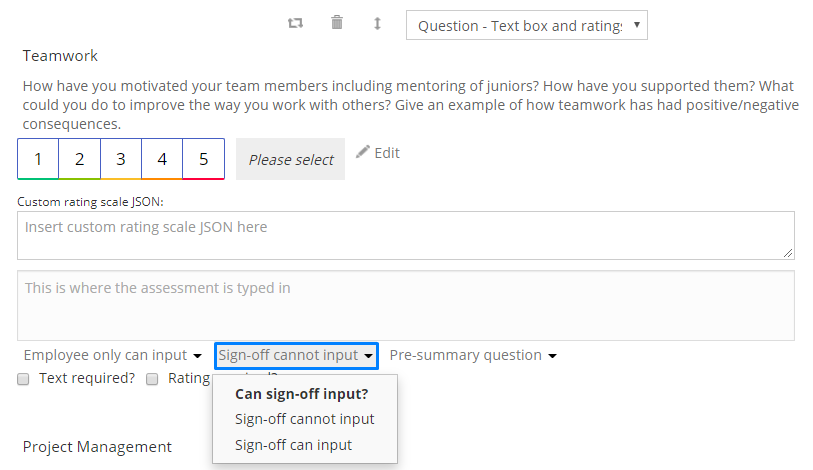Click the Please select button
Screen dimensions: 813x470
click(290, 159)
